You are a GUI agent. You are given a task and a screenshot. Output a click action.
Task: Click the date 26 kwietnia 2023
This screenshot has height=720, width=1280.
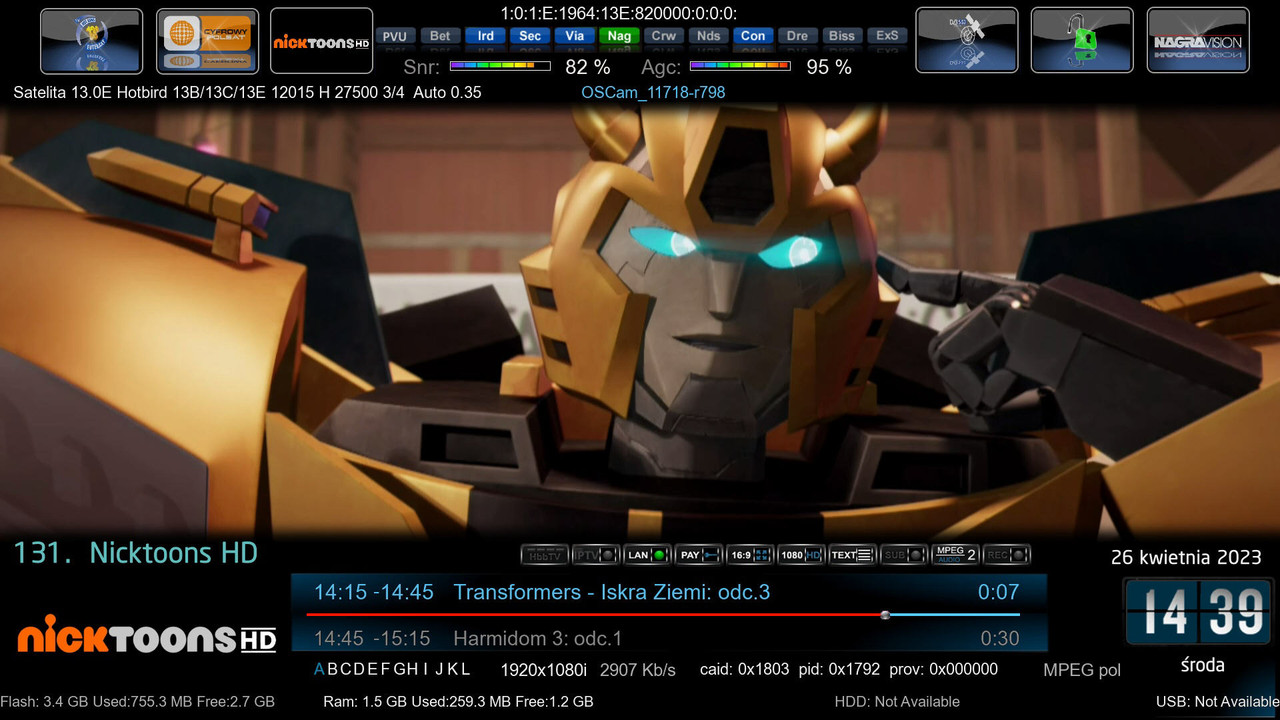[1187, 557]
